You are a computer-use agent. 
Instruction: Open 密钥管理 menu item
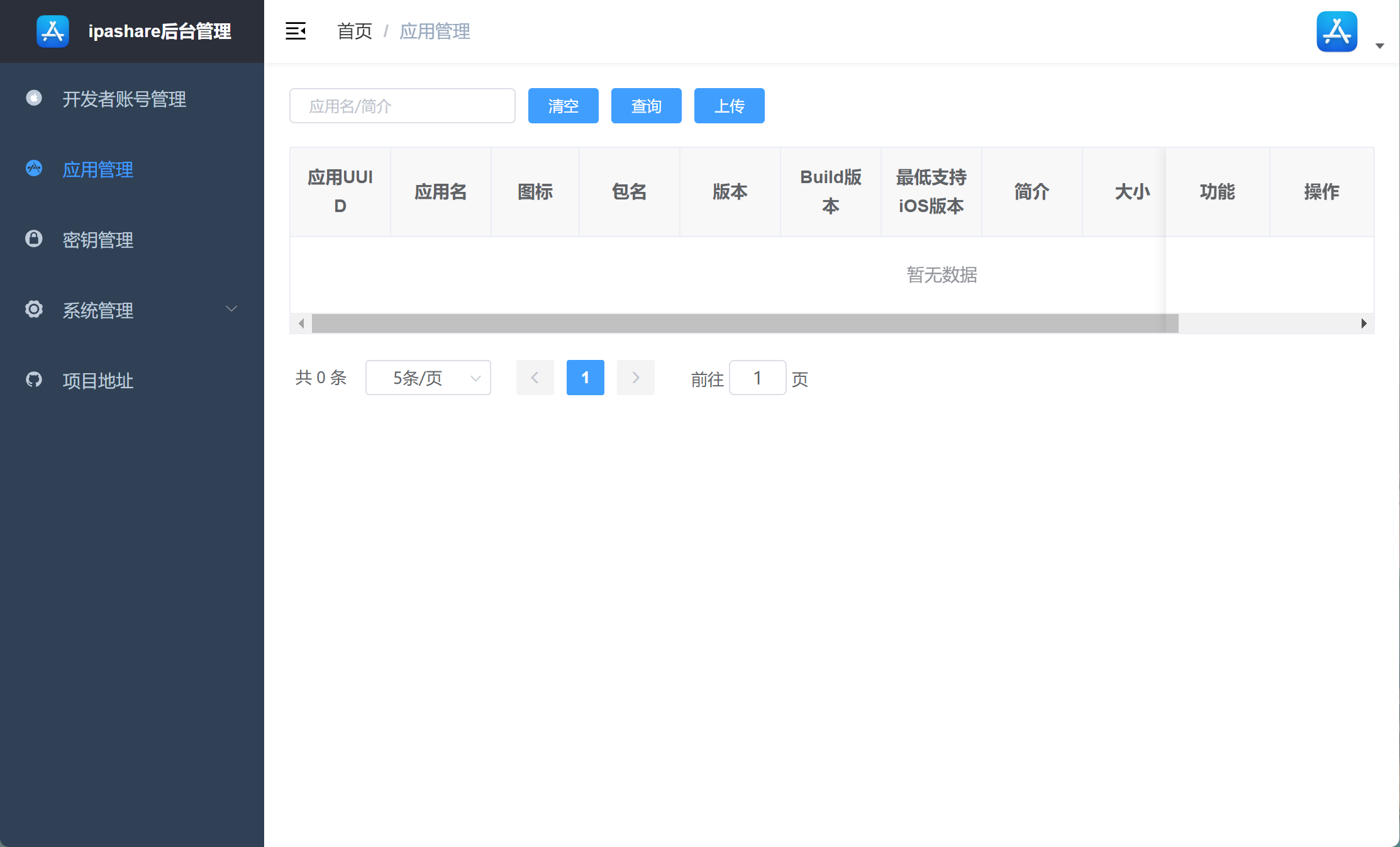click(132, 239)
